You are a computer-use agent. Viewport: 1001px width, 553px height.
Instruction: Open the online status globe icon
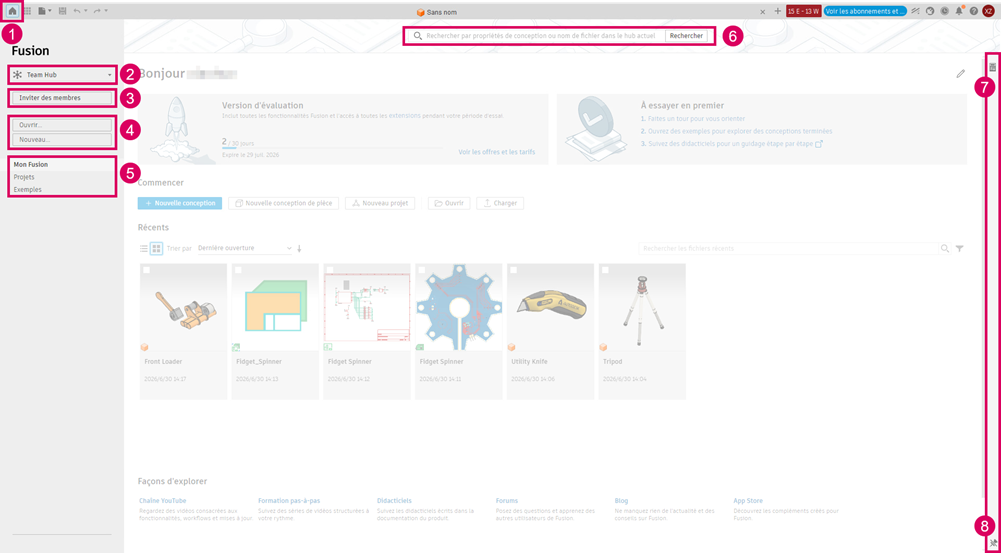(x=930, y=11)
